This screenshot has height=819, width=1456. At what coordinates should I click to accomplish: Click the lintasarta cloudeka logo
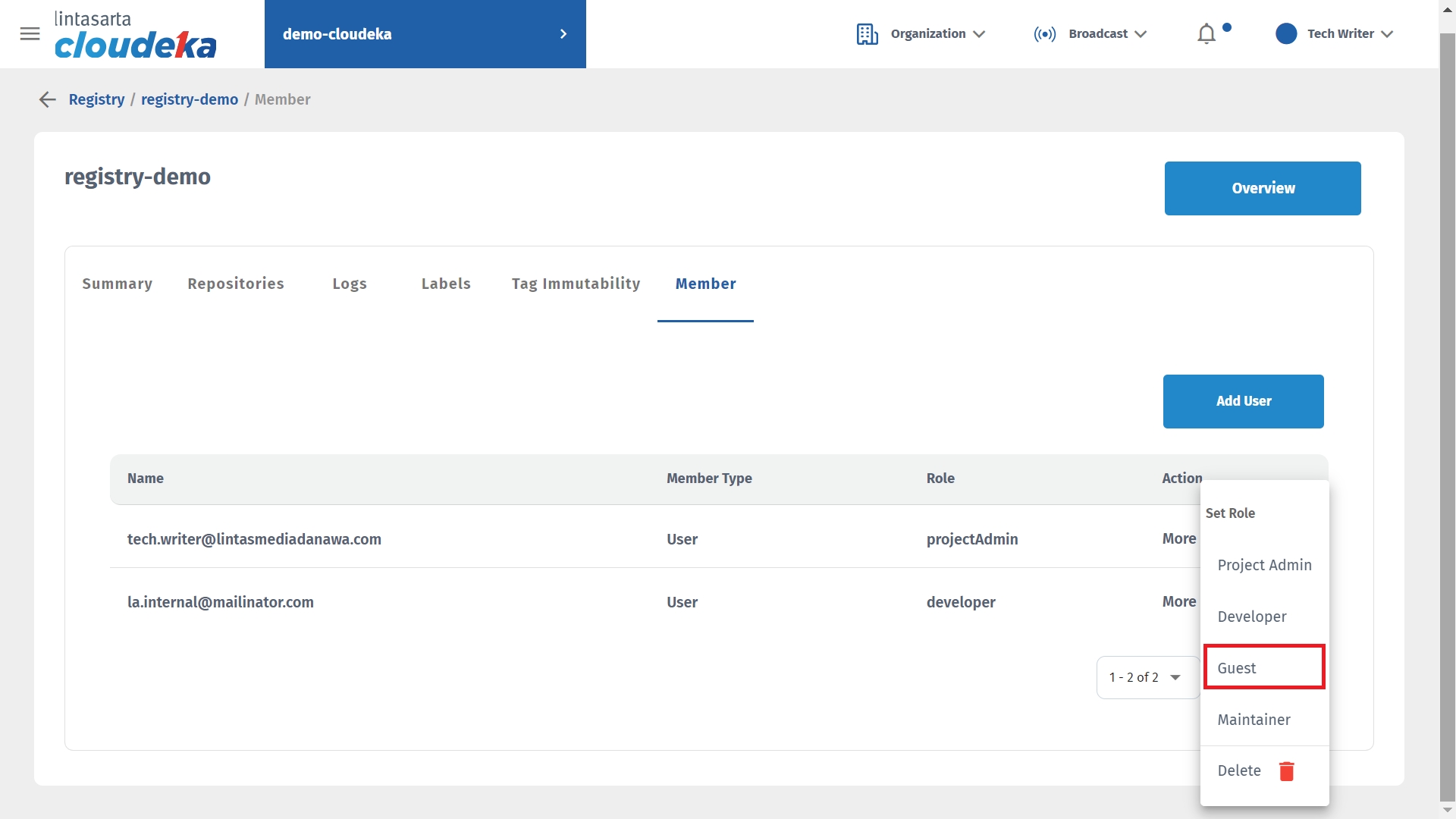(x=135, y=35)
